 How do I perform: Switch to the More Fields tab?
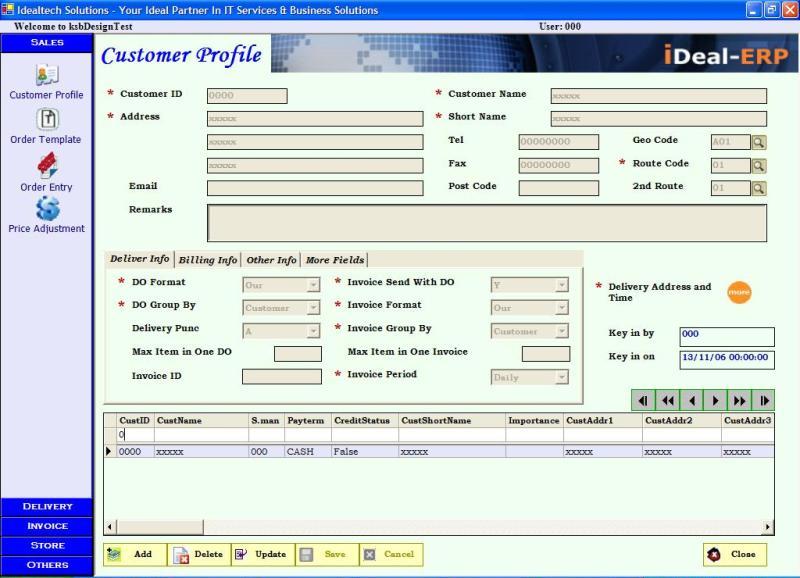[x=335, y=260]
